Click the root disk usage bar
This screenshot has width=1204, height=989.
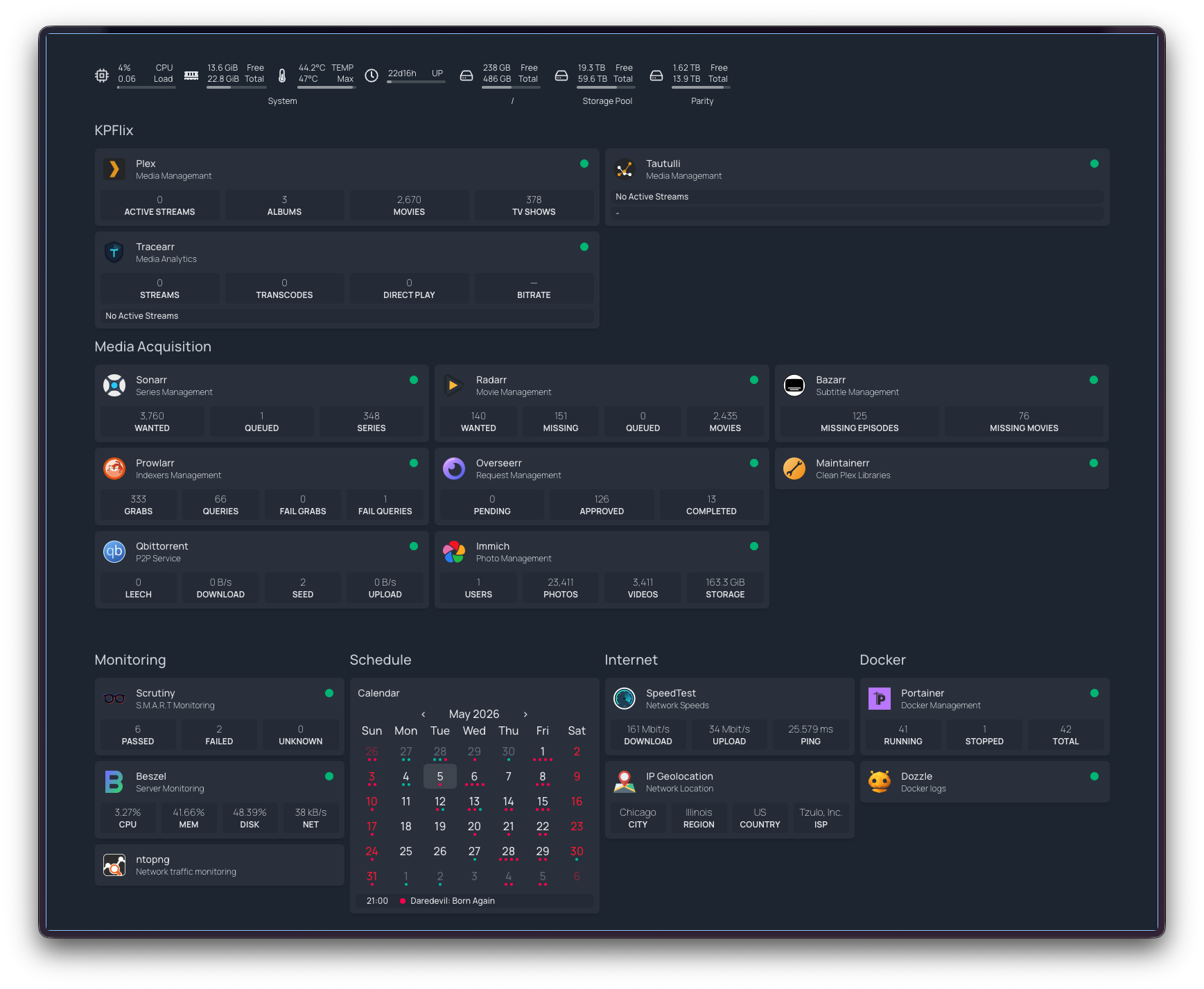click(x=511, y=87)
